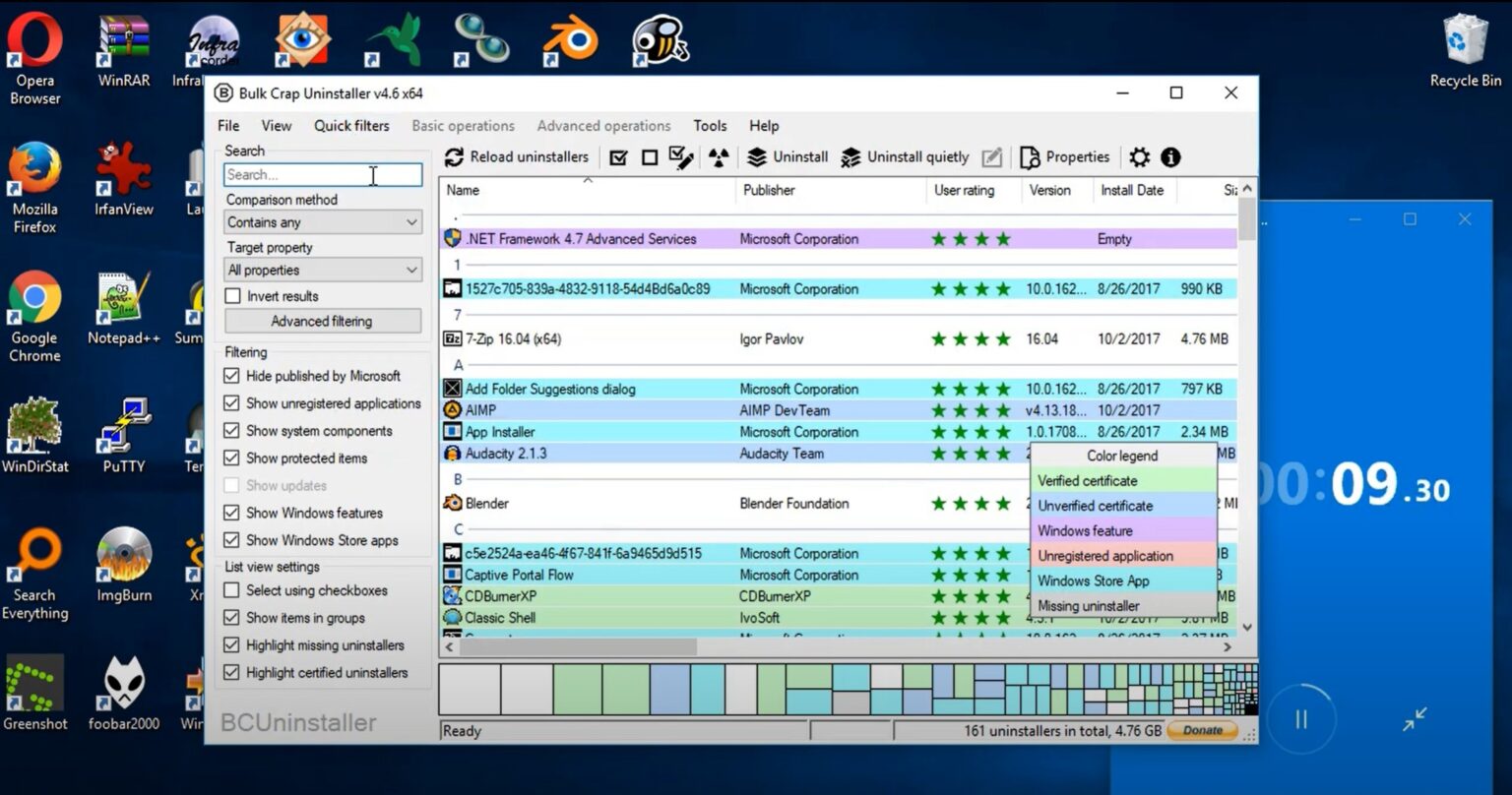
Task: Click the Uninstall toolbar button
Action: coord(787,157)
